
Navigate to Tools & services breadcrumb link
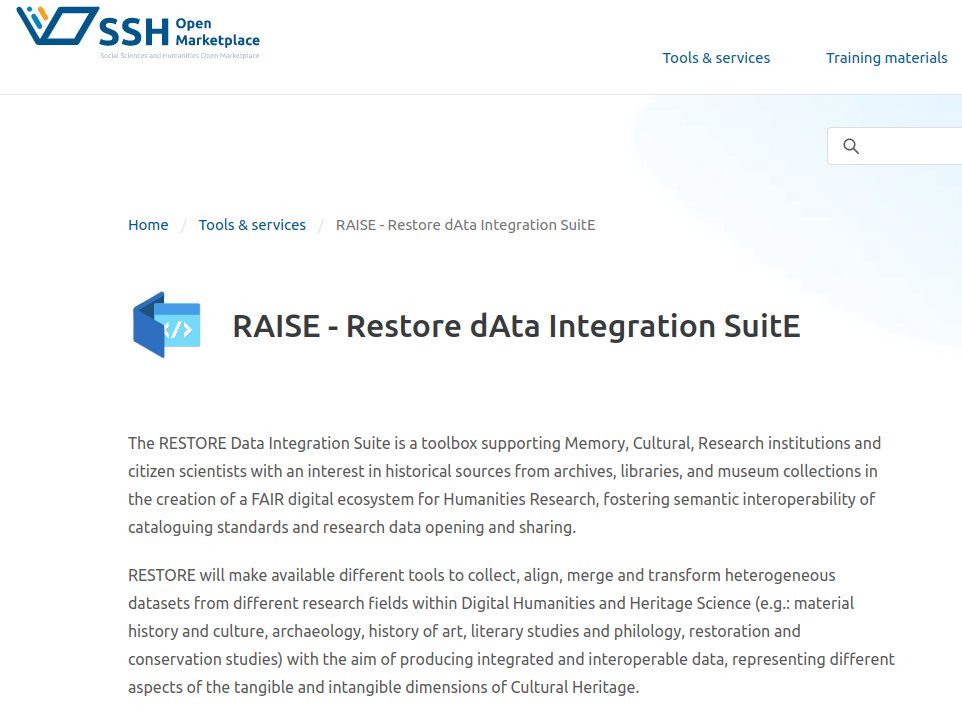[252, 225]
